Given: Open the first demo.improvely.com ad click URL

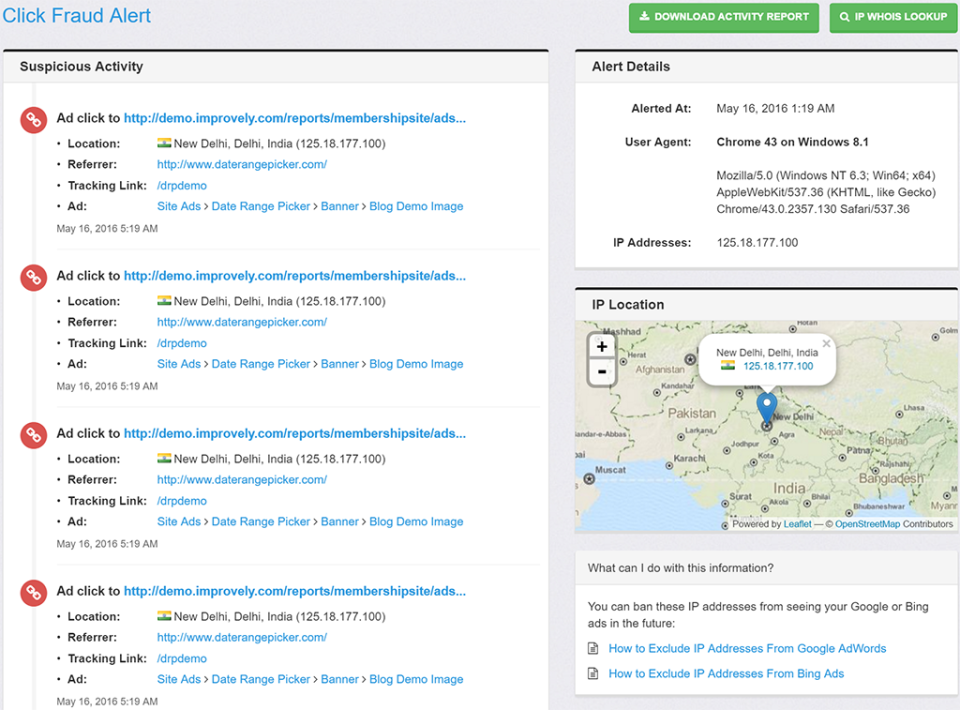Looking at the screenshot, I should tap(293, 117).
